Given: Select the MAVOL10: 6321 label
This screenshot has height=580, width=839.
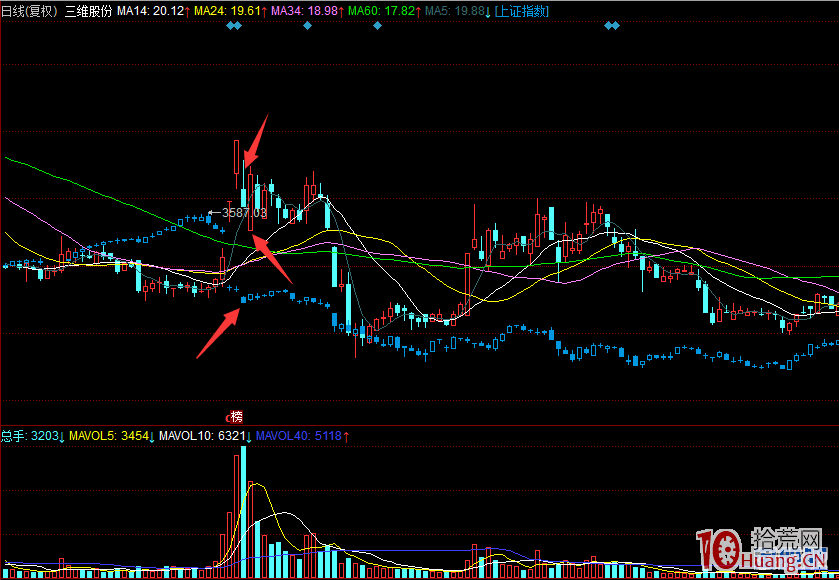Looking at the screenshot, I should (x=206, y=437).
